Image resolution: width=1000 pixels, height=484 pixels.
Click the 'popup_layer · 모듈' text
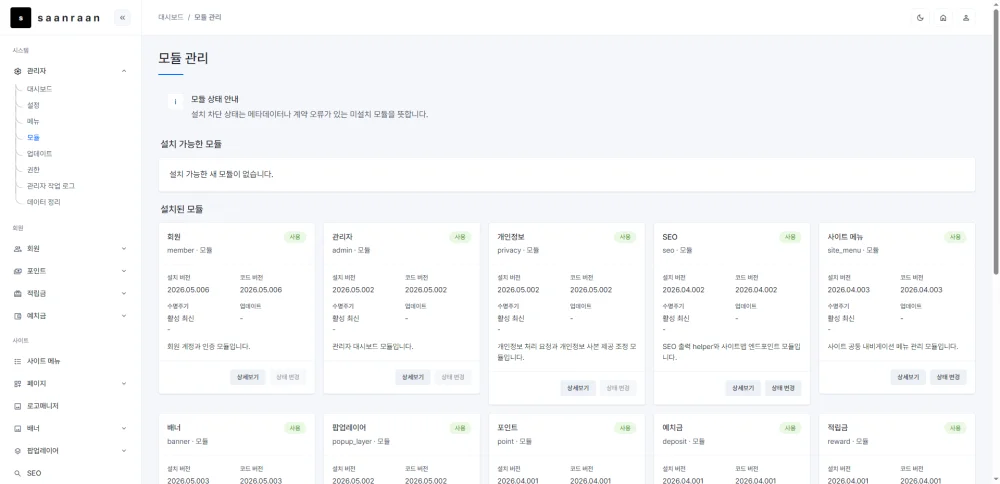(361, 441)
